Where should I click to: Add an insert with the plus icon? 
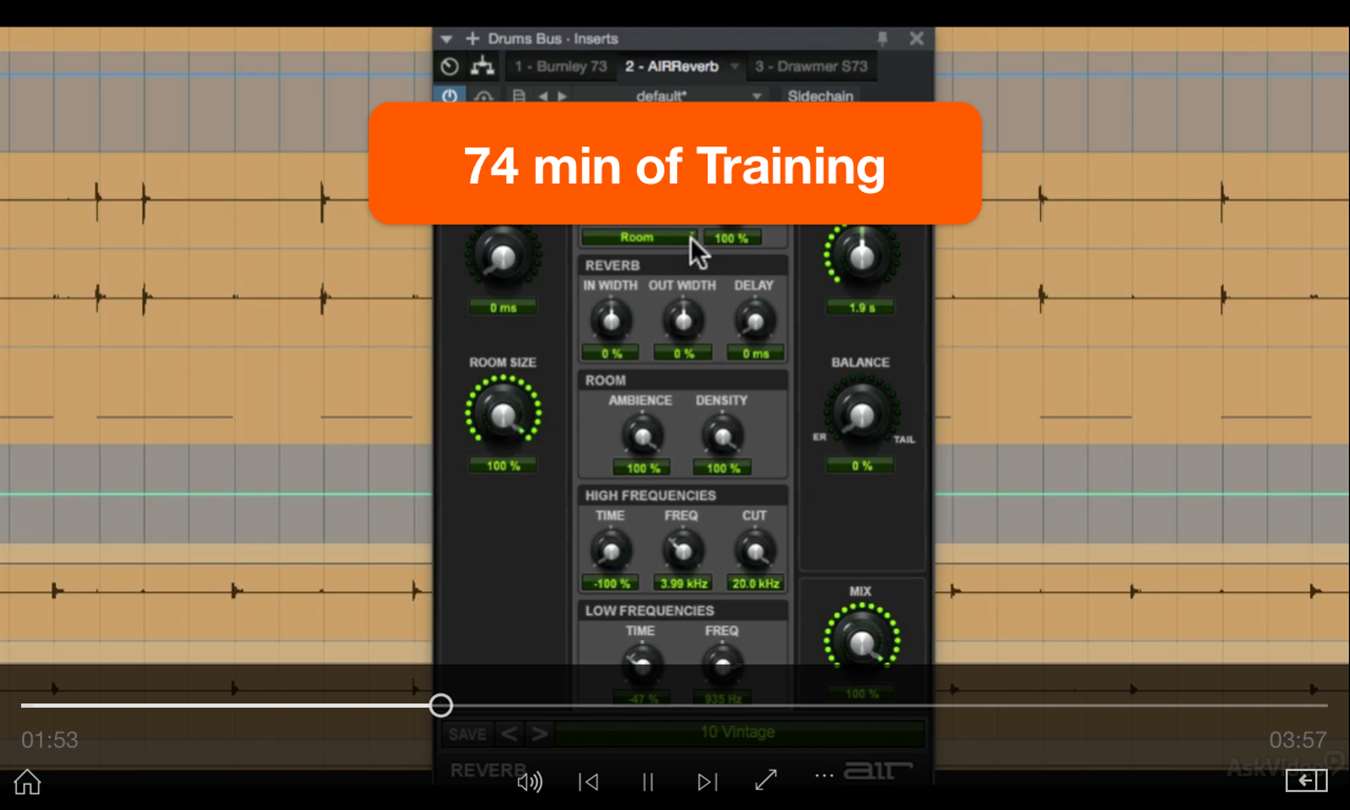coord(472,39)
